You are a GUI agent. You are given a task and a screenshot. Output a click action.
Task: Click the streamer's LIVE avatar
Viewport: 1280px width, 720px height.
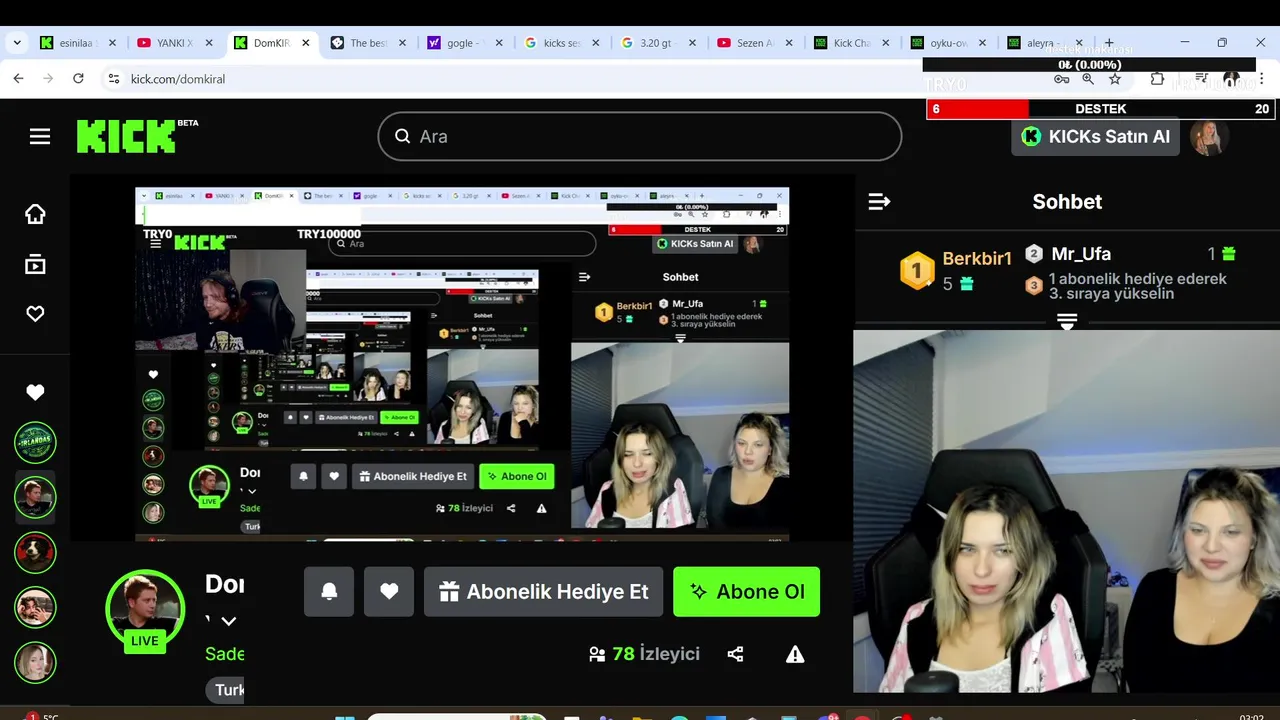tap(145, 610)
